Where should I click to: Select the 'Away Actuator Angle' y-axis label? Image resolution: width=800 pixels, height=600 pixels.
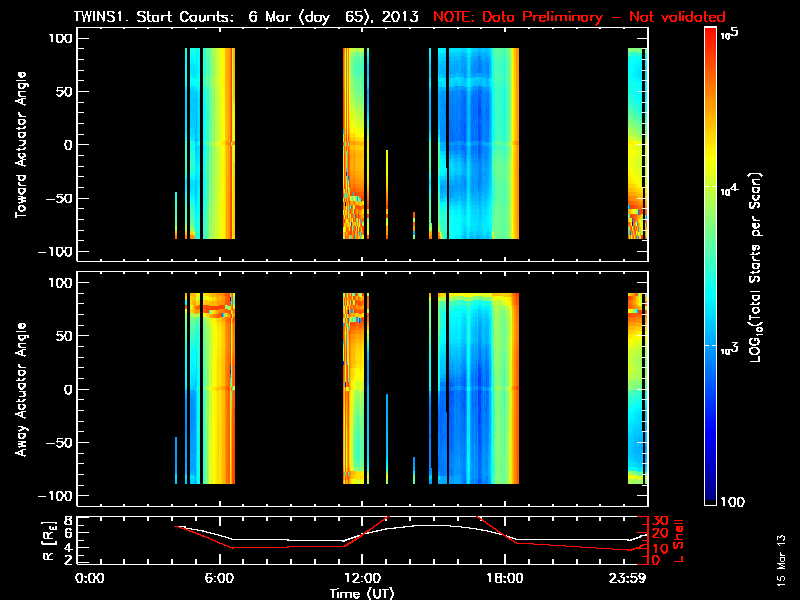click(20, 389)
